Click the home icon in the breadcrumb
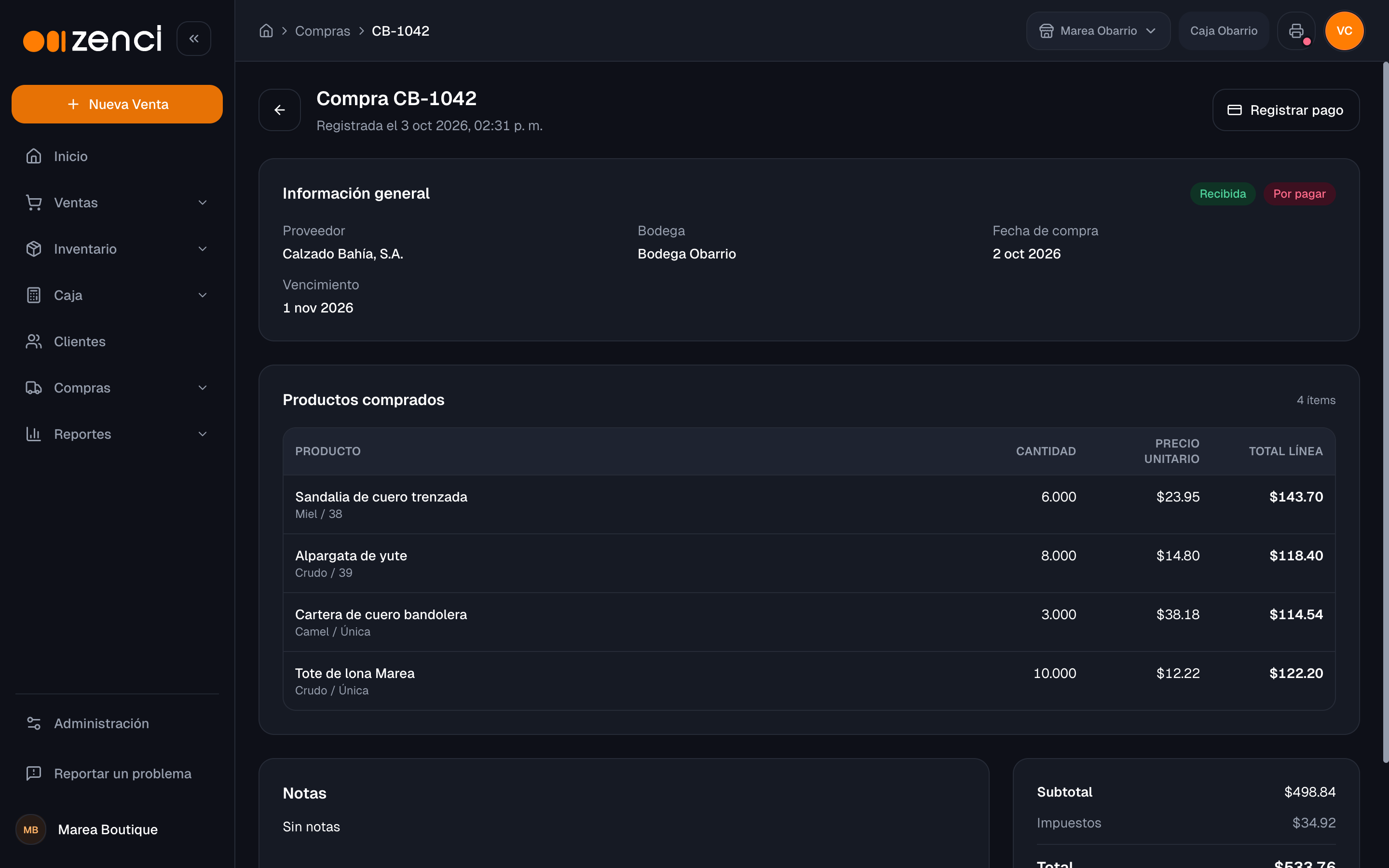1389x868 pixels. [266, 31]
